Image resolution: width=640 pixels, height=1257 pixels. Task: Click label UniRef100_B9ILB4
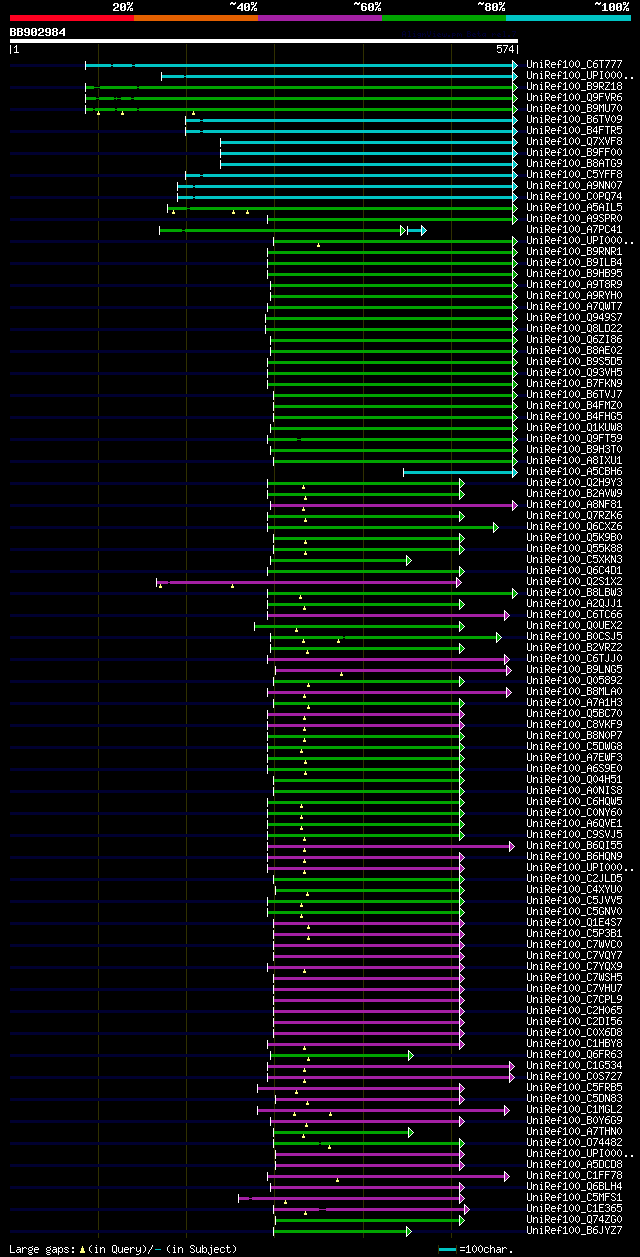tap(574, 262)
